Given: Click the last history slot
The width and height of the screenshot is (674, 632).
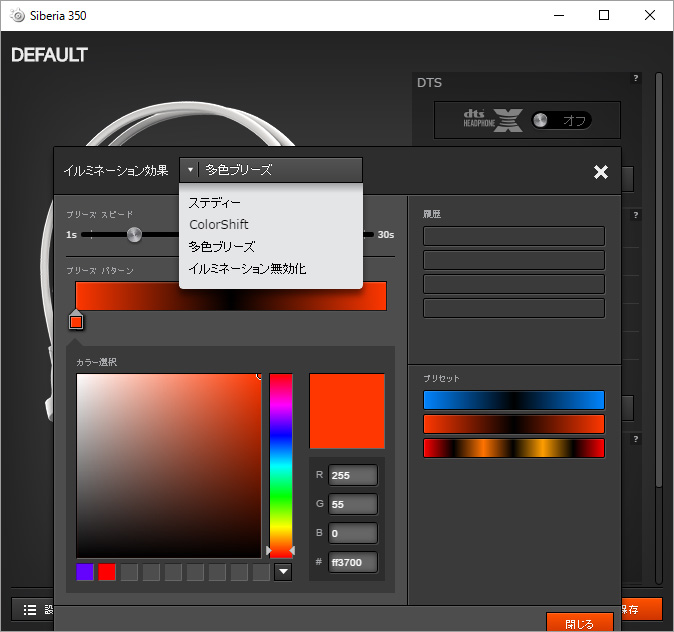Looking at the screenshot, I should [x=514, y=308].
